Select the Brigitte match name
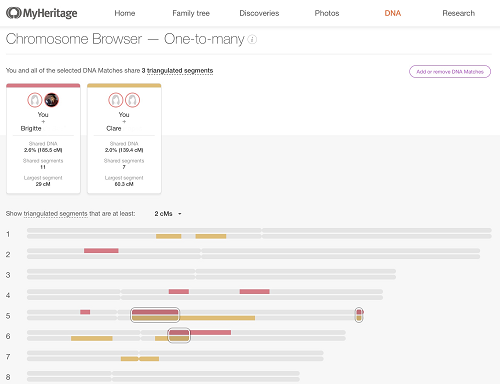Image resolution: width=500 pixels, height=384 pixels. 31,128
